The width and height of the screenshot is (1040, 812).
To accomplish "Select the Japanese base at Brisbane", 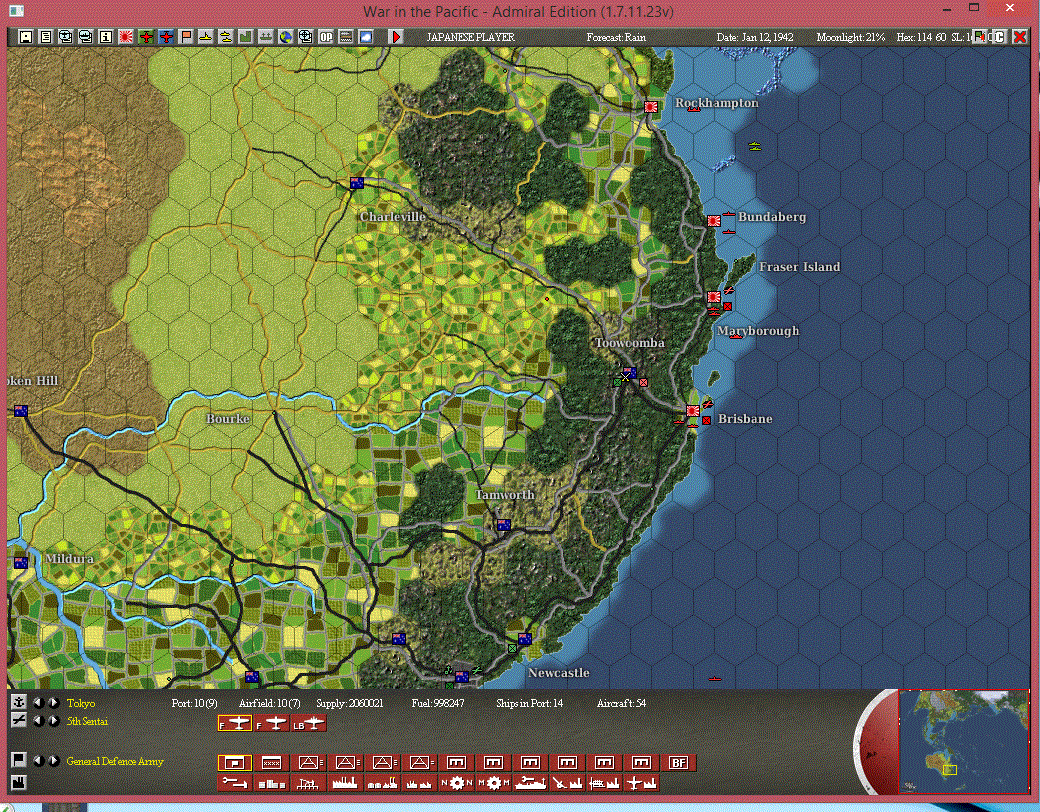I will click(x=693, y=411).
